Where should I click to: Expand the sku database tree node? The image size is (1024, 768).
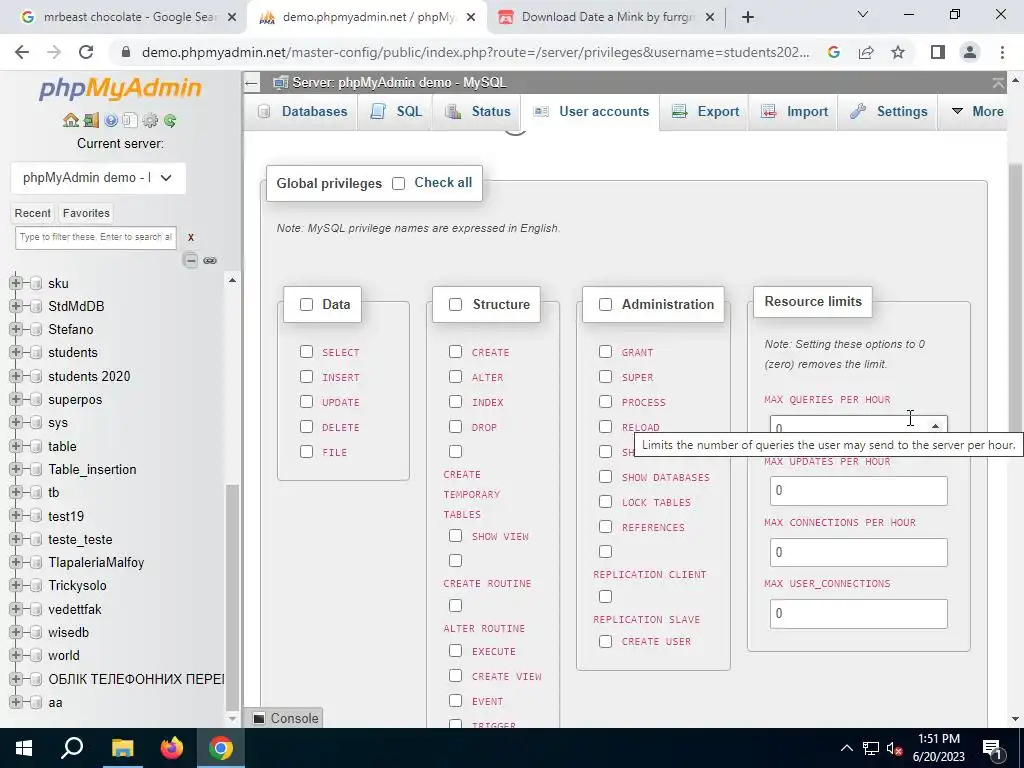(16, 283)
